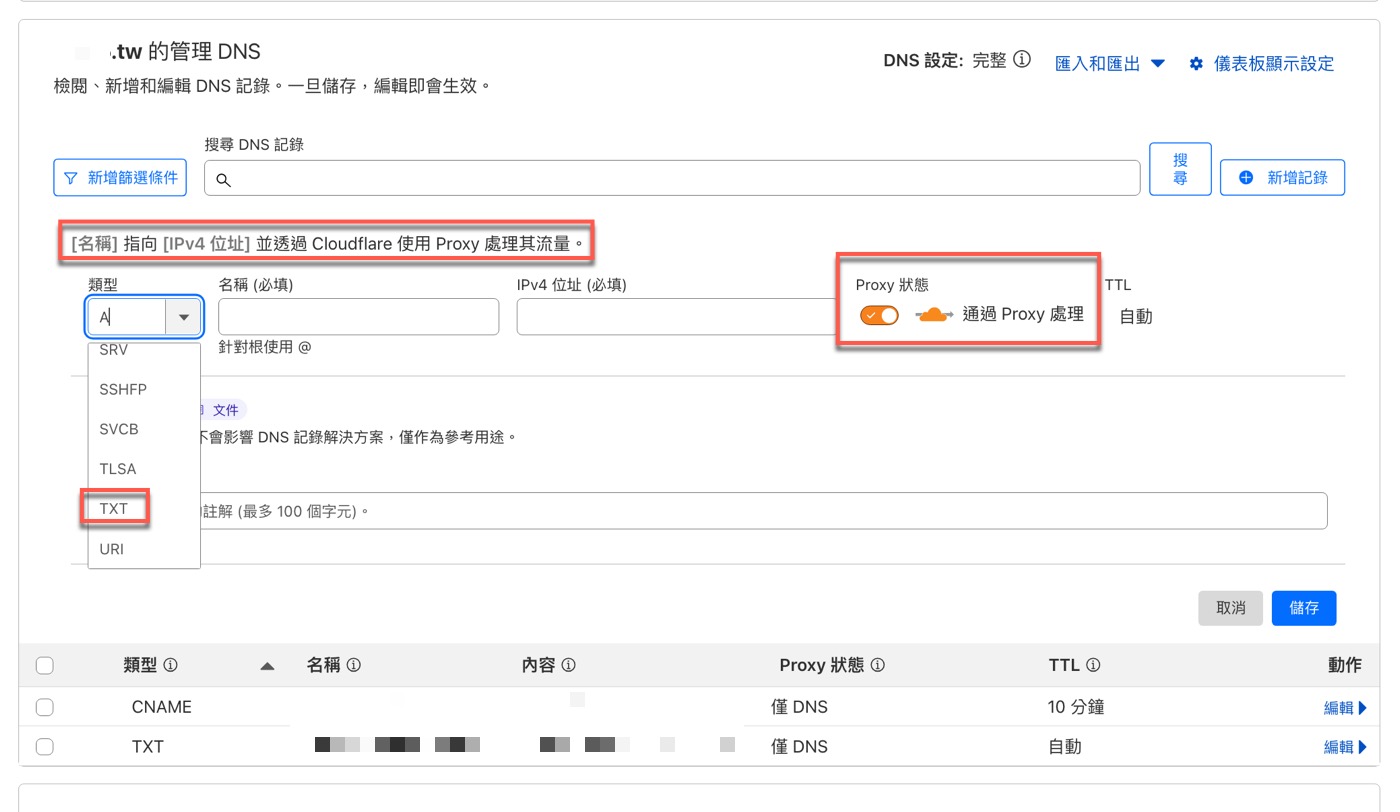The width and height of the screenshot is (1400, 812).
Task: Select TXT in the type list
Action: (x=144, y=508)
